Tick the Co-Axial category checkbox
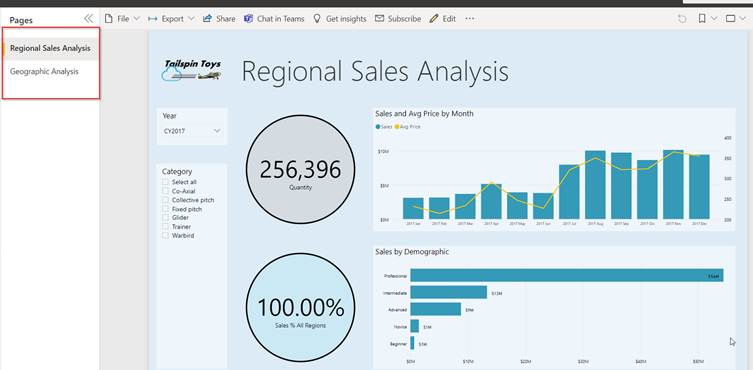753x370 pixels. point(165,191)
